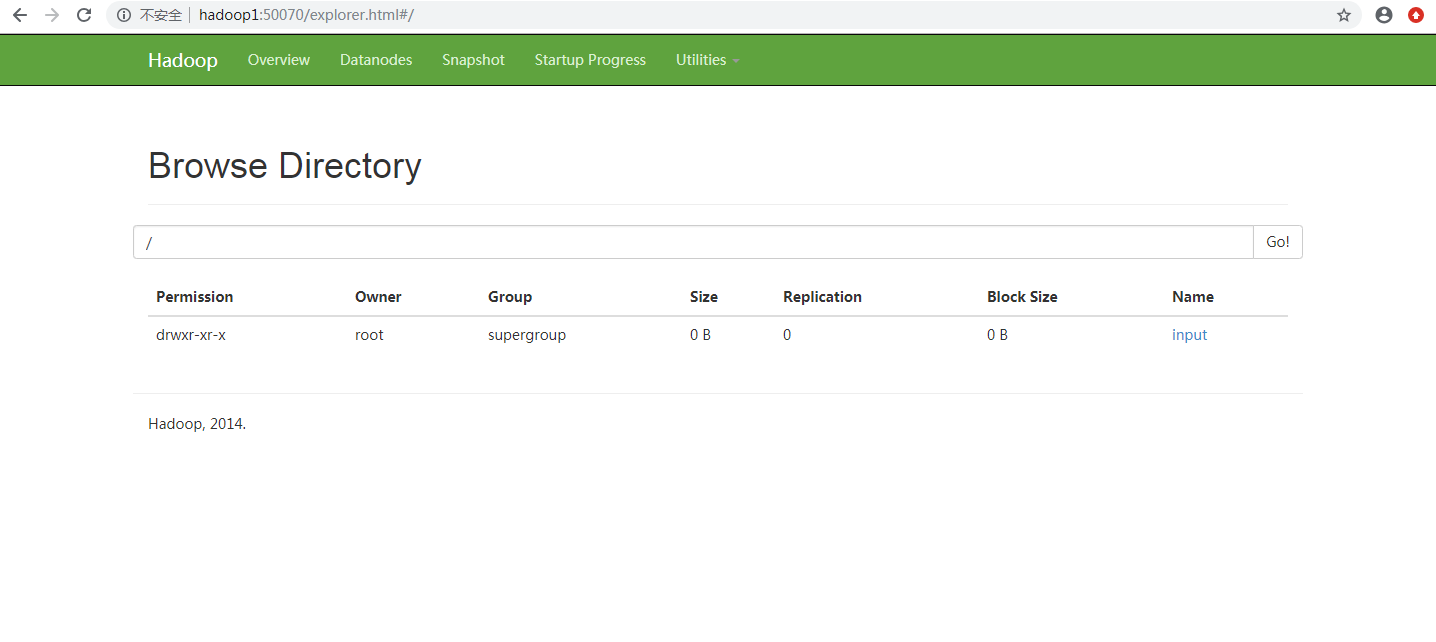Image resolution: width=1436 pixels, height=642 pixels.
Task: Select the Block Size column header
Action: click(x=1022, y=297)
